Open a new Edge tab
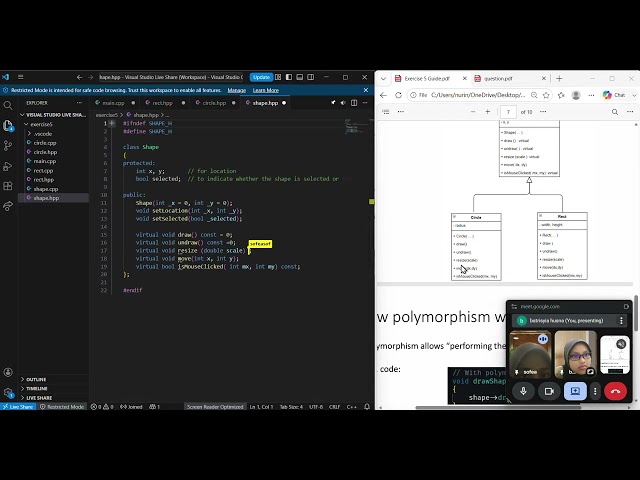The height and width of the screenshot is (480, 640). coord(559,78)
